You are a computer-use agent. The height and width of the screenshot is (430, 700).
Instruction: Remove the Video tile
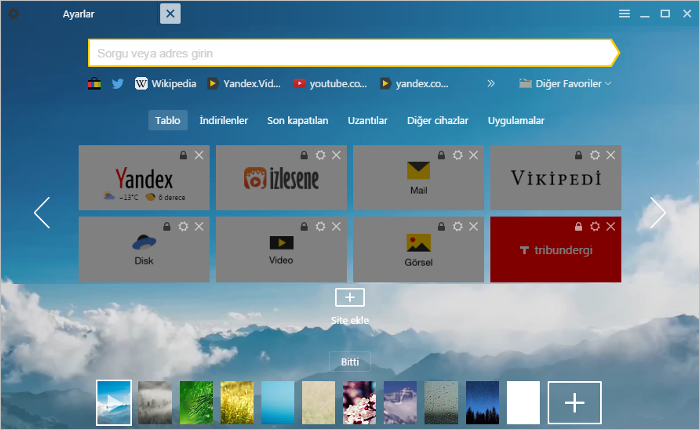pyautogui.click(x=336, y=226)
